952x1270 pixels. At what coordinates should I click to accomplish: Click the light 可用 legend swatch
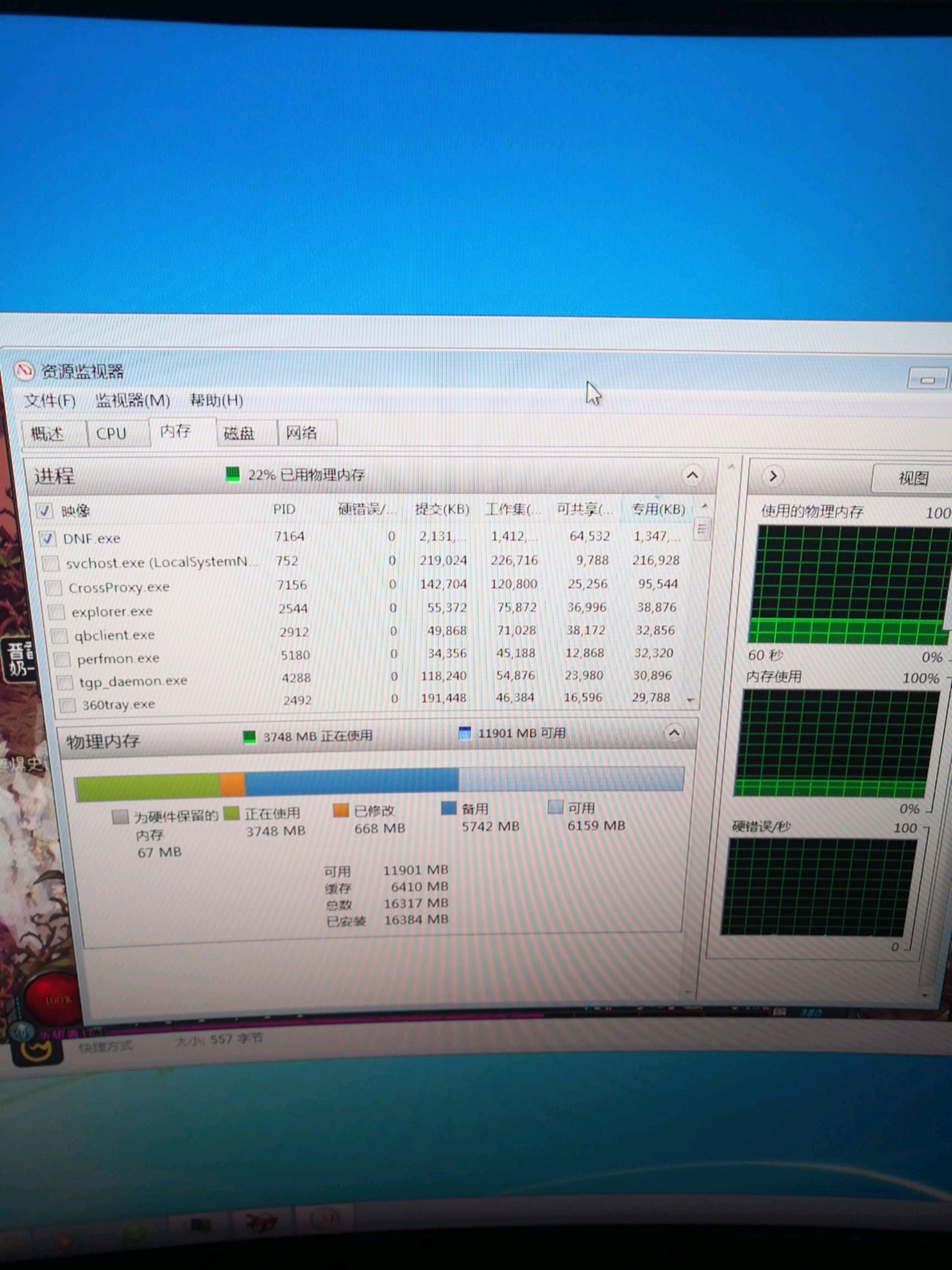tap(555, 807)
